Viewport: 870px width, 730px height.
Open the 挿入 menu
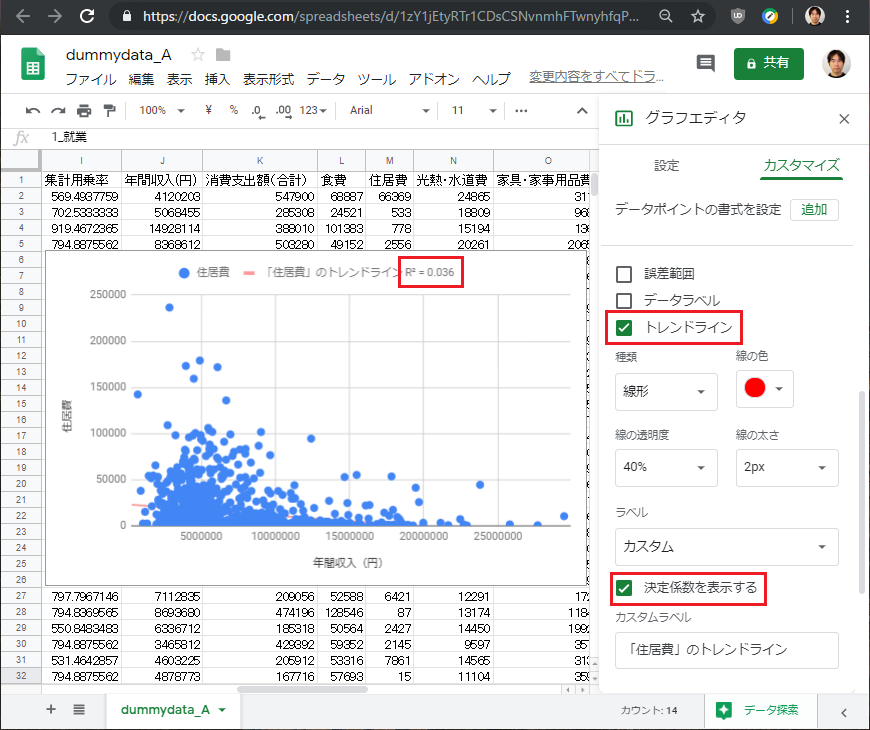(217, 80)
